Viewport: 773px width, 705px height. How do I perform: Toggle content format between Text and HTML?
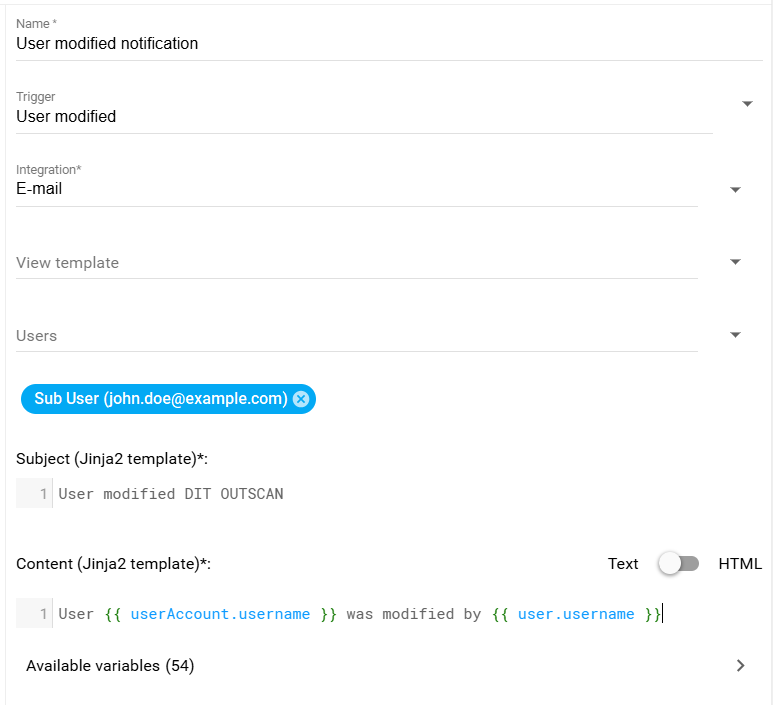point(678,564)
